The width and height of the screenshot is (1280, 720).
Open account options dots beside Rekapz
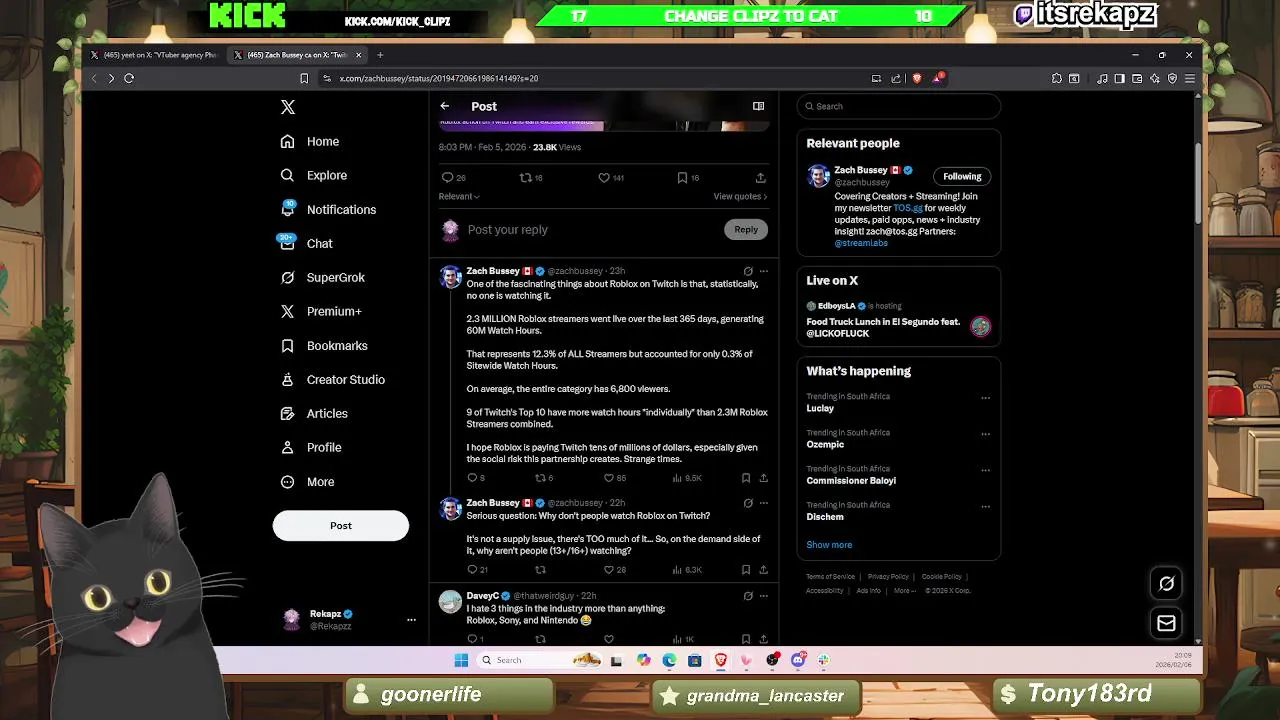[411, 620]
